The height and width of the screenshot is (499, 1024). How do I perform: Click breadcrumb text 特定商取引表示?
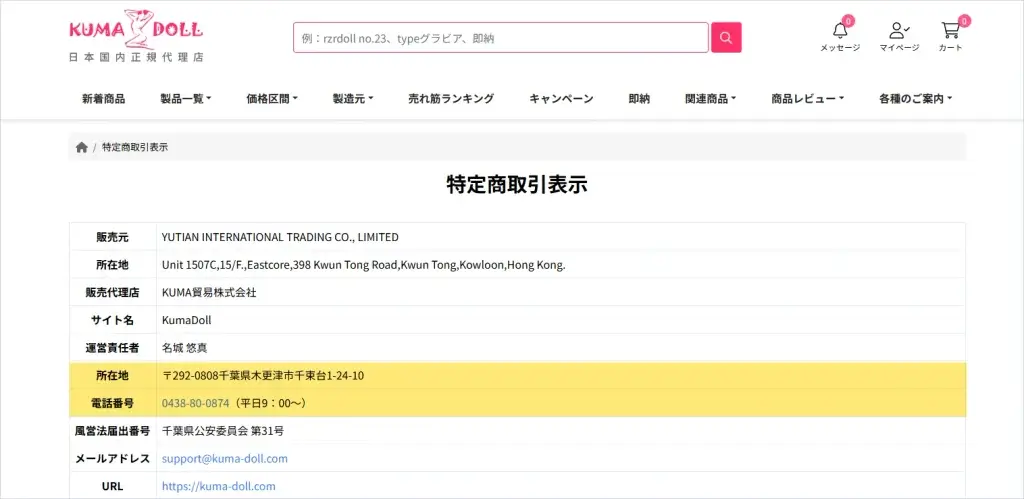135,147
